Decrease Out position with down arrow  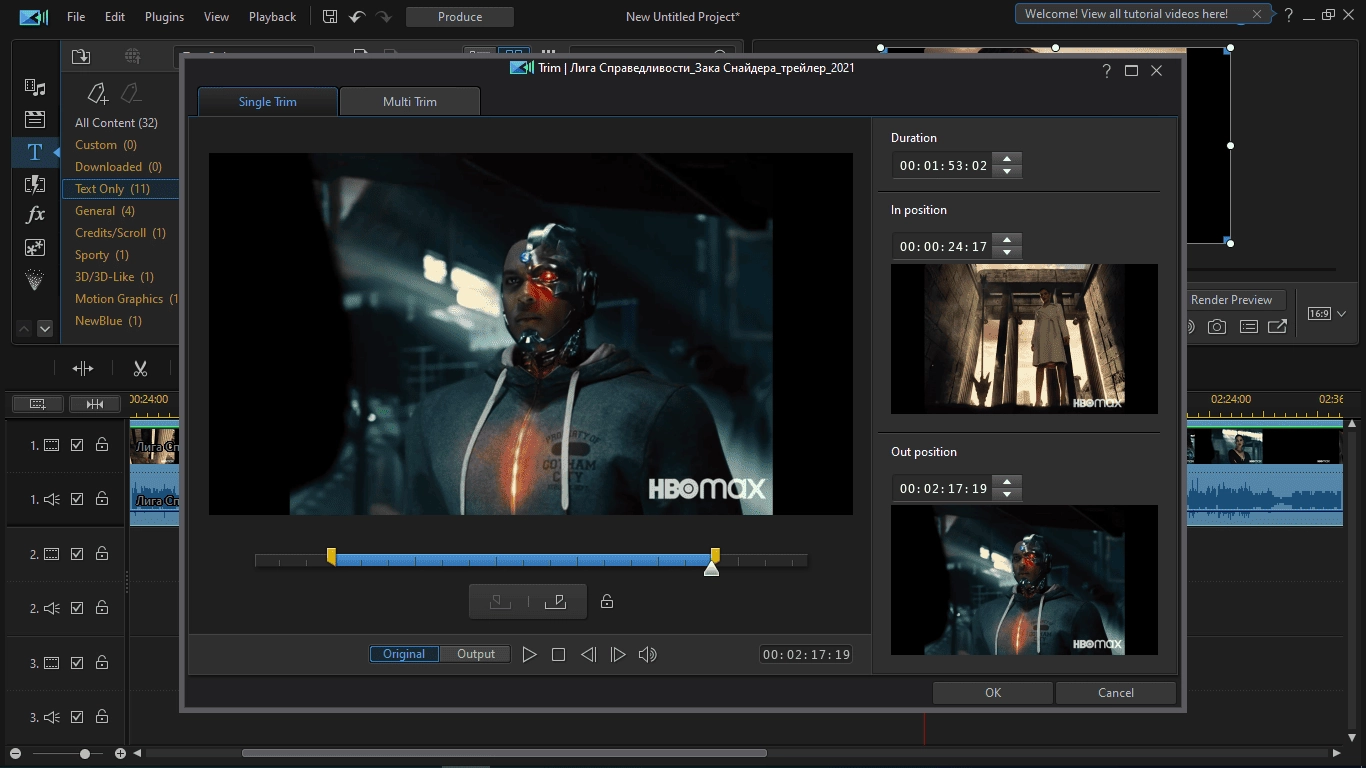1007,495
